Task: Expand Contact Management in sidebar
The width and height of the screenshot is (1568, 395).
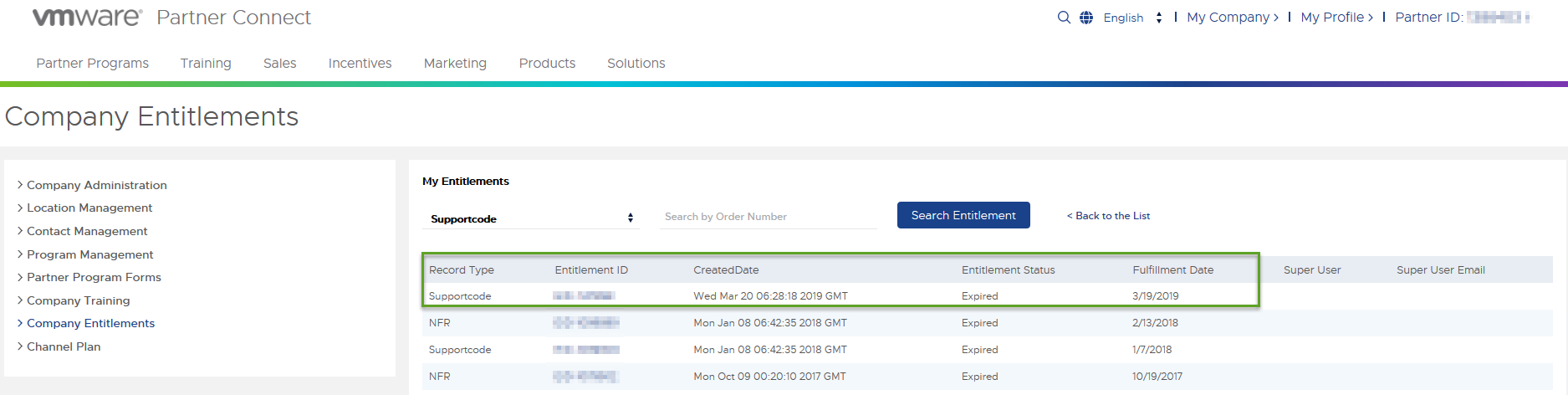Action: click(x=82, y=231)
